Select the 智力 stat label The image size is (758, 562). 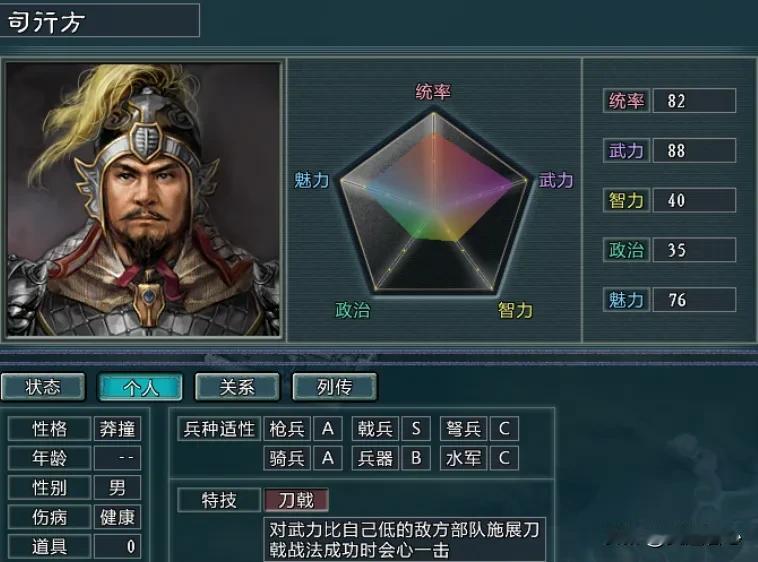(x=626, y=200)
